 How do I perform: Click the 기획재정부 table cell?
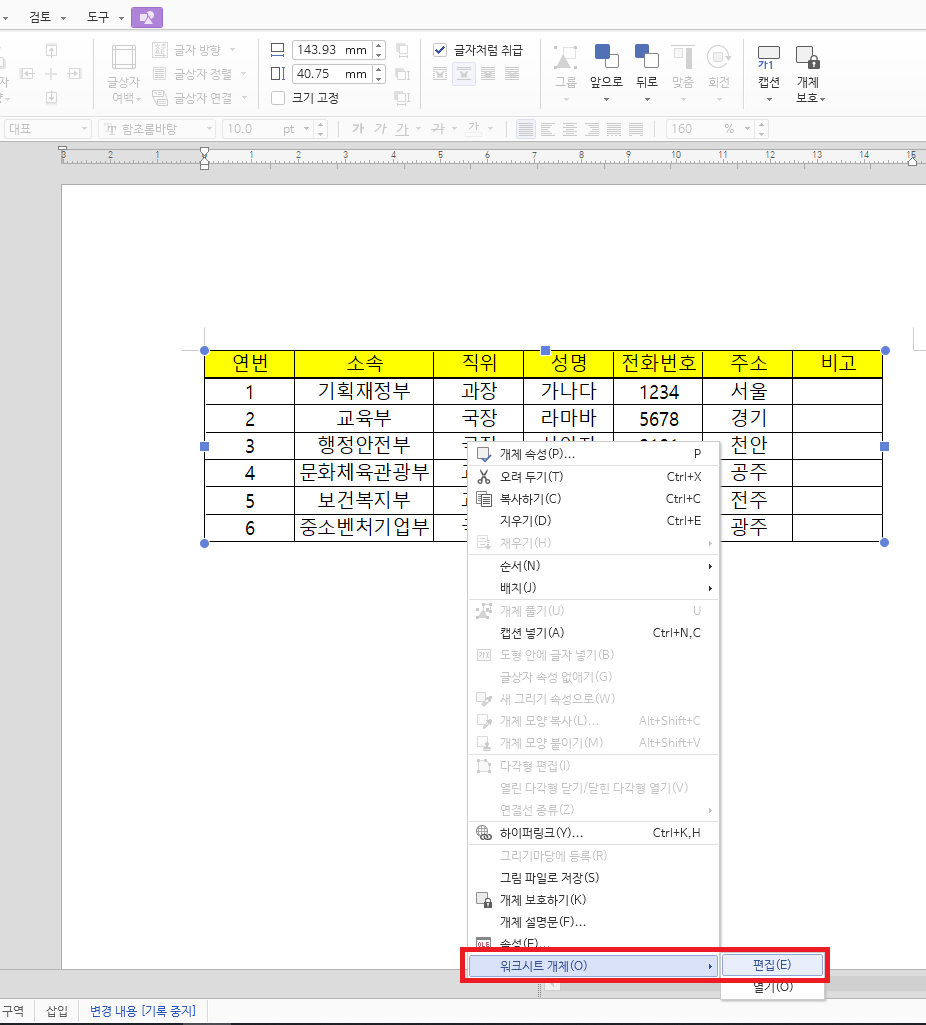coord(364,392)
